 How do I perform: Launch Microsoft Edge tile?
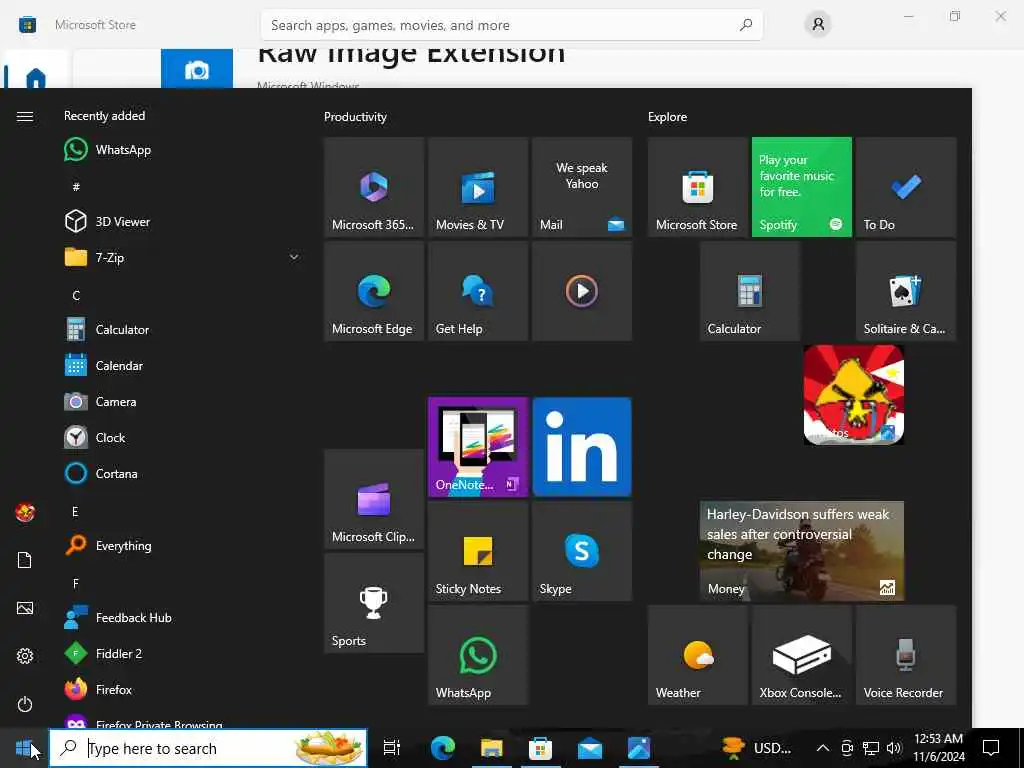[374, 291]
